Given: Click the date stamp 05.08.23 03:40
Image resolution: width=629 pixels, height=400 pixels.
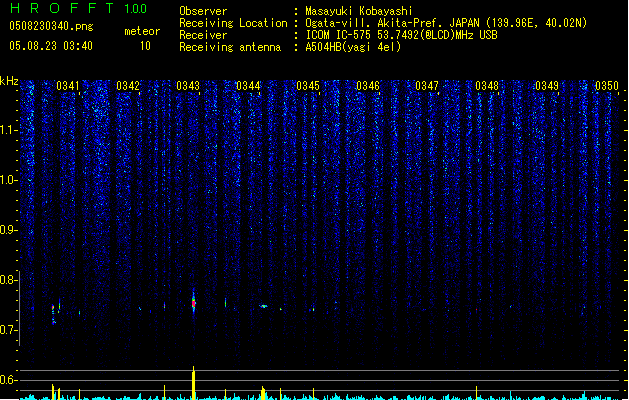Looking at the screenshot, I should tap(51, 46).
